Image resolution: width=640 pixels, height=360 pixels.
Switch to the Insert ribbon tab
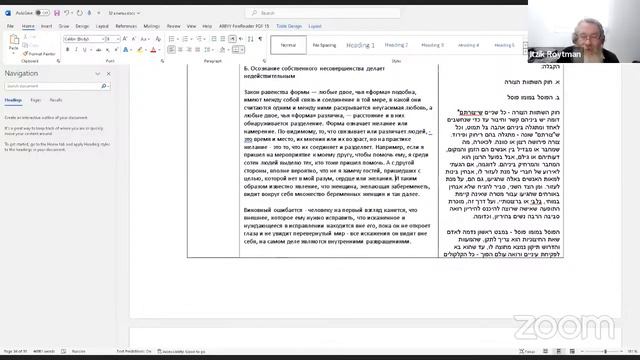(x=47, y=26)
